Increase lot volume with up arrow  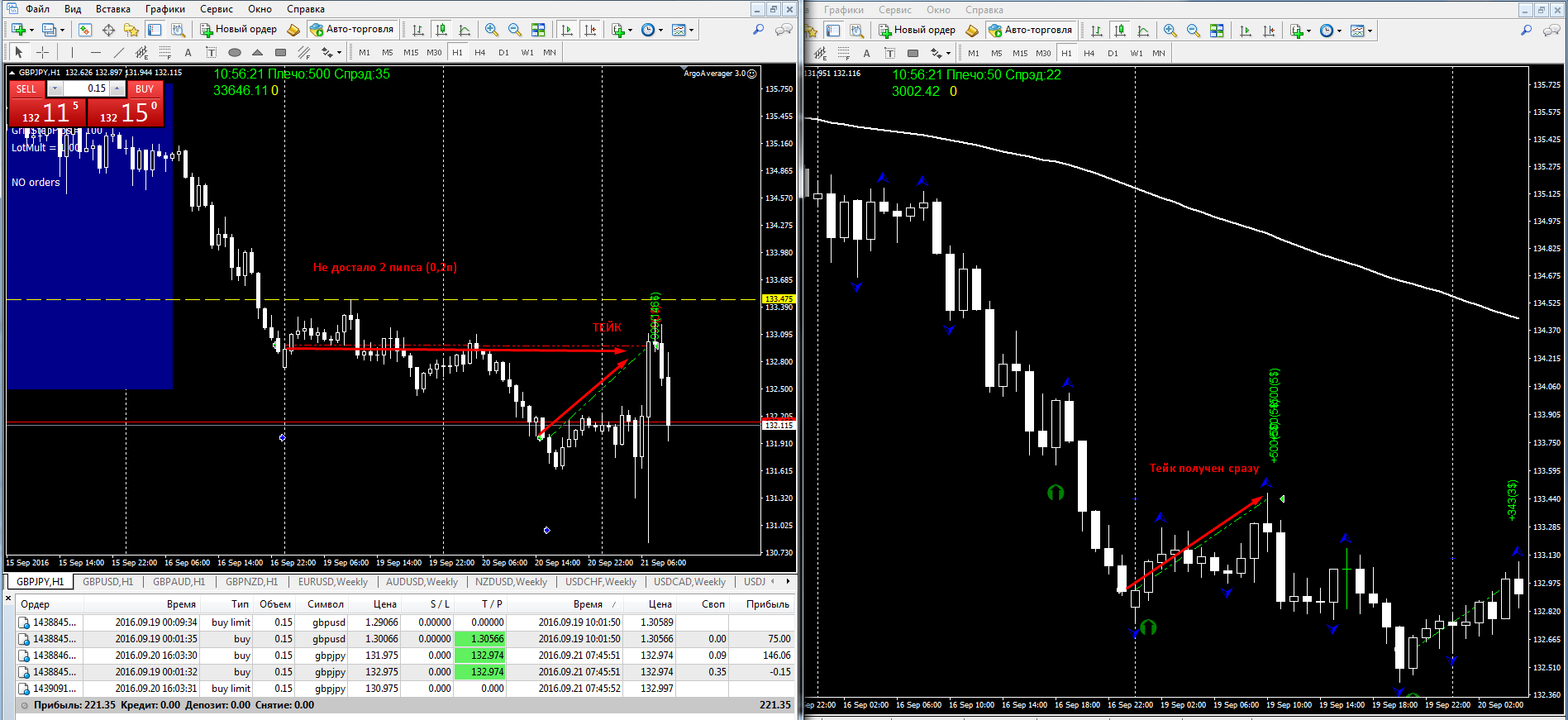pyautogui.click(x=117, y=88)
